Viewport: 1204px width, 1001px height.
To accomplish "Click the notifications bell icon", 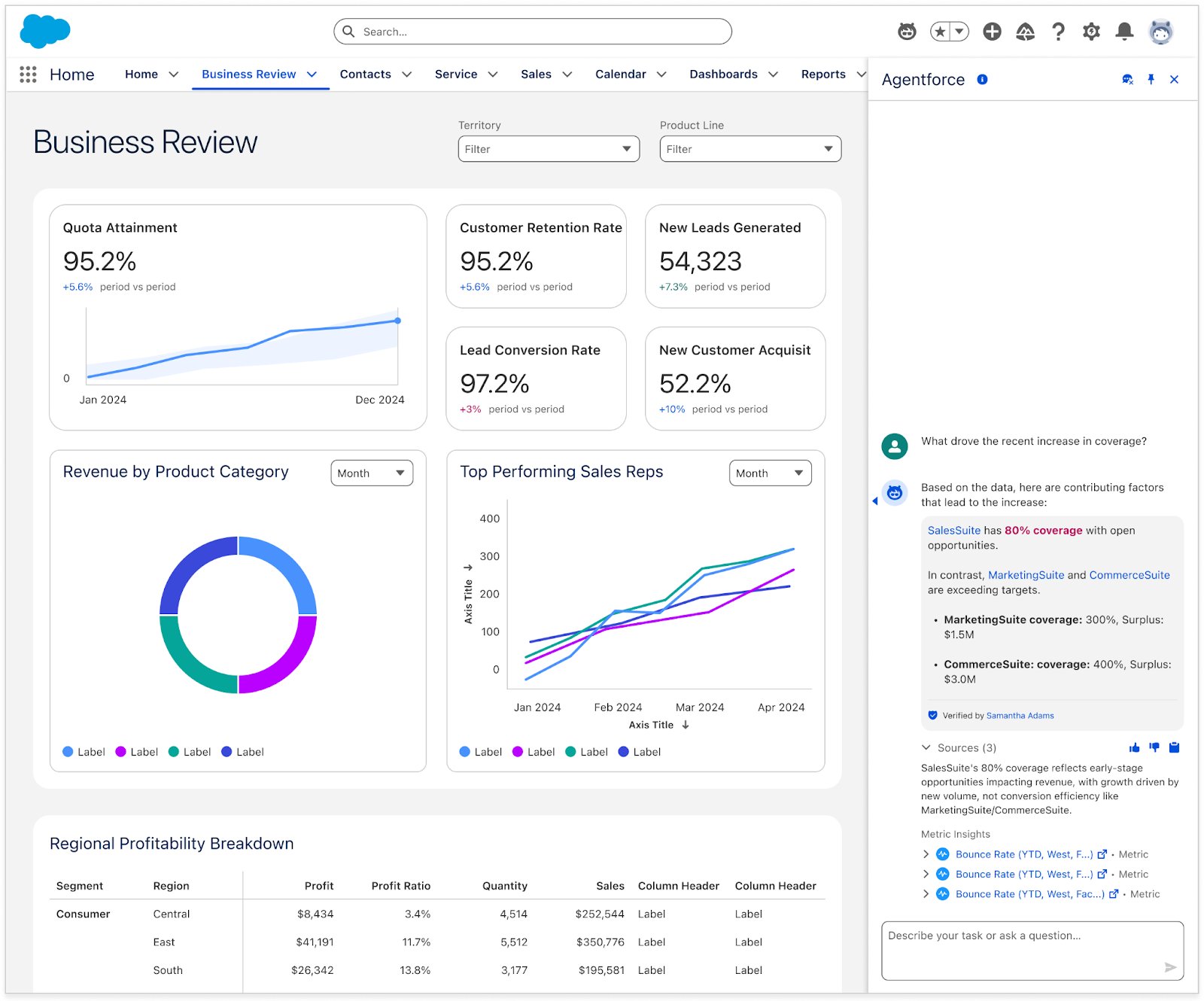I will tap(1124, 32).
